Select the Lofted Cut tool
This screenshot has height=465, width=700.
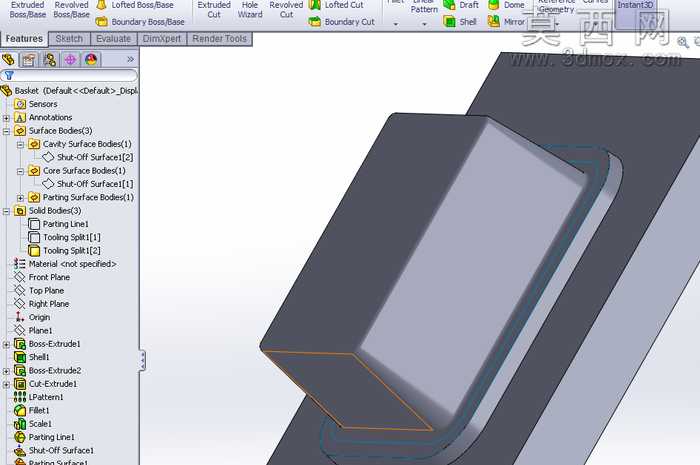coord(336,5)
